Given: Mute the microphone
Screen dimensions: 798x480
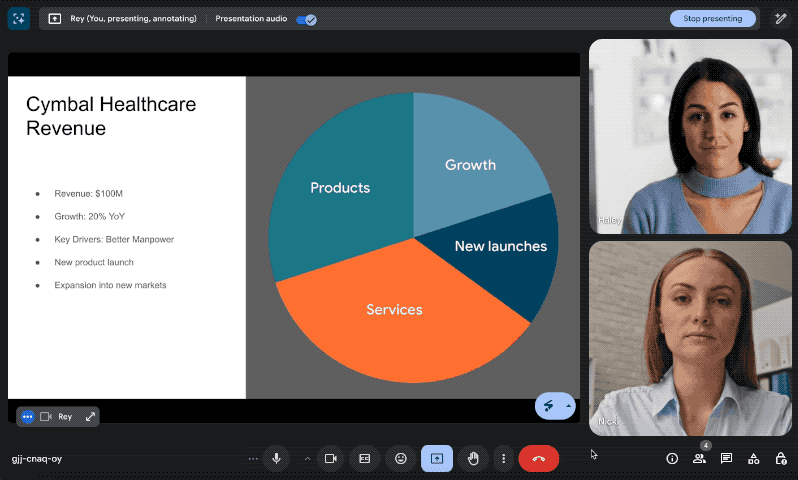Looking at the screenshot, I should (276, 458).
